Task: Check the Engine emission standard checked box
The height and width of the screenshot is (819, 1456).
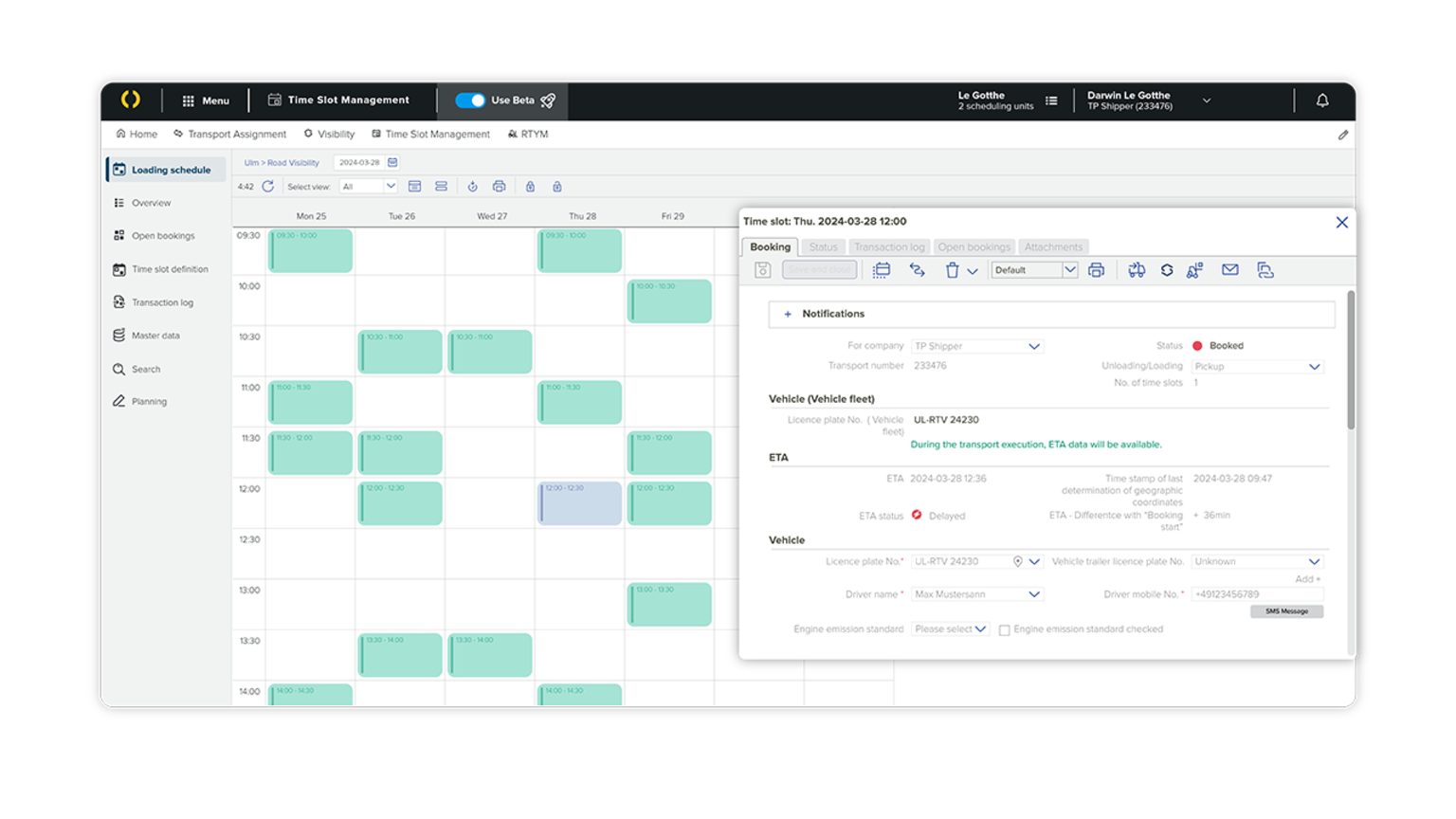Action: (1005, 628)
